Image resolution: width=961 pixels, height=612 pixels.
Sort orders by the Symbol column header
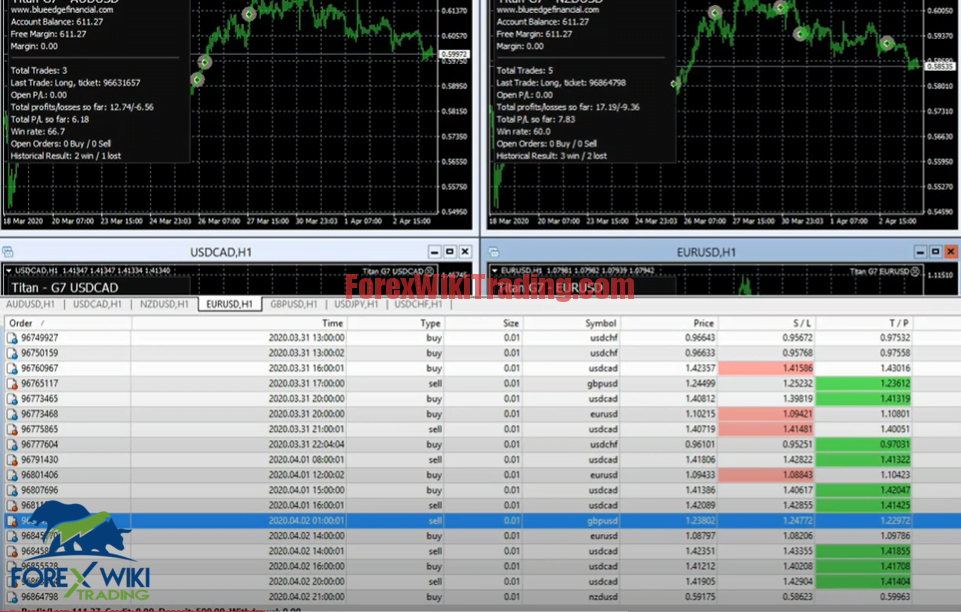point(571,323)
